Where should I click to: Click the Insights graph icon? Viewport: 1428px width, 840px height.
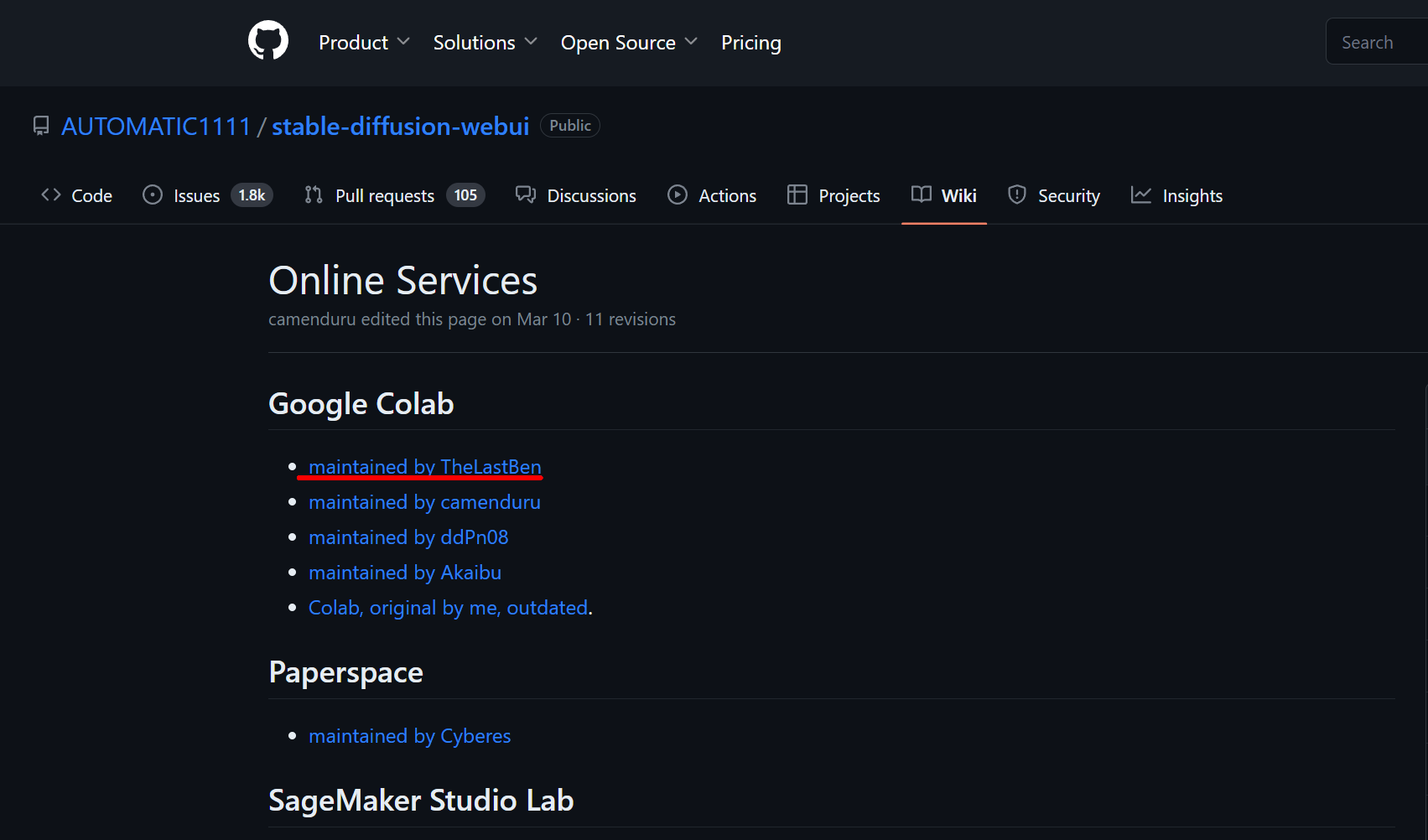tap(1141, 195)
